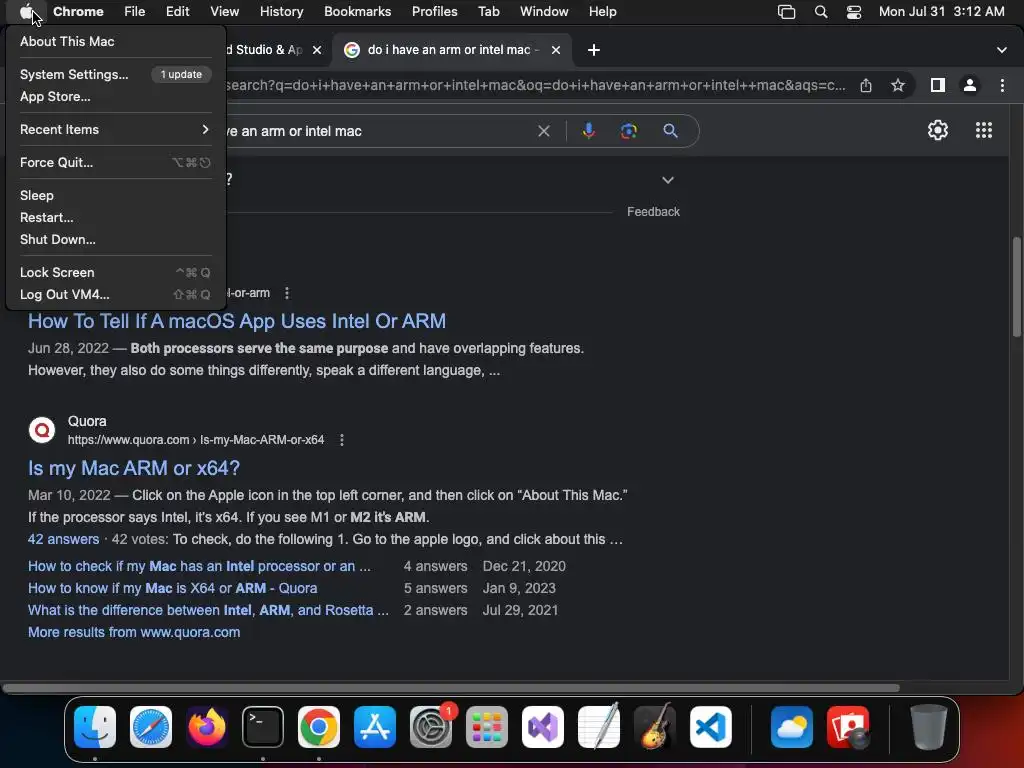Open options dots beside Quora URL
The width and height of the screenshot is (1024, 768).
point(342,440)
